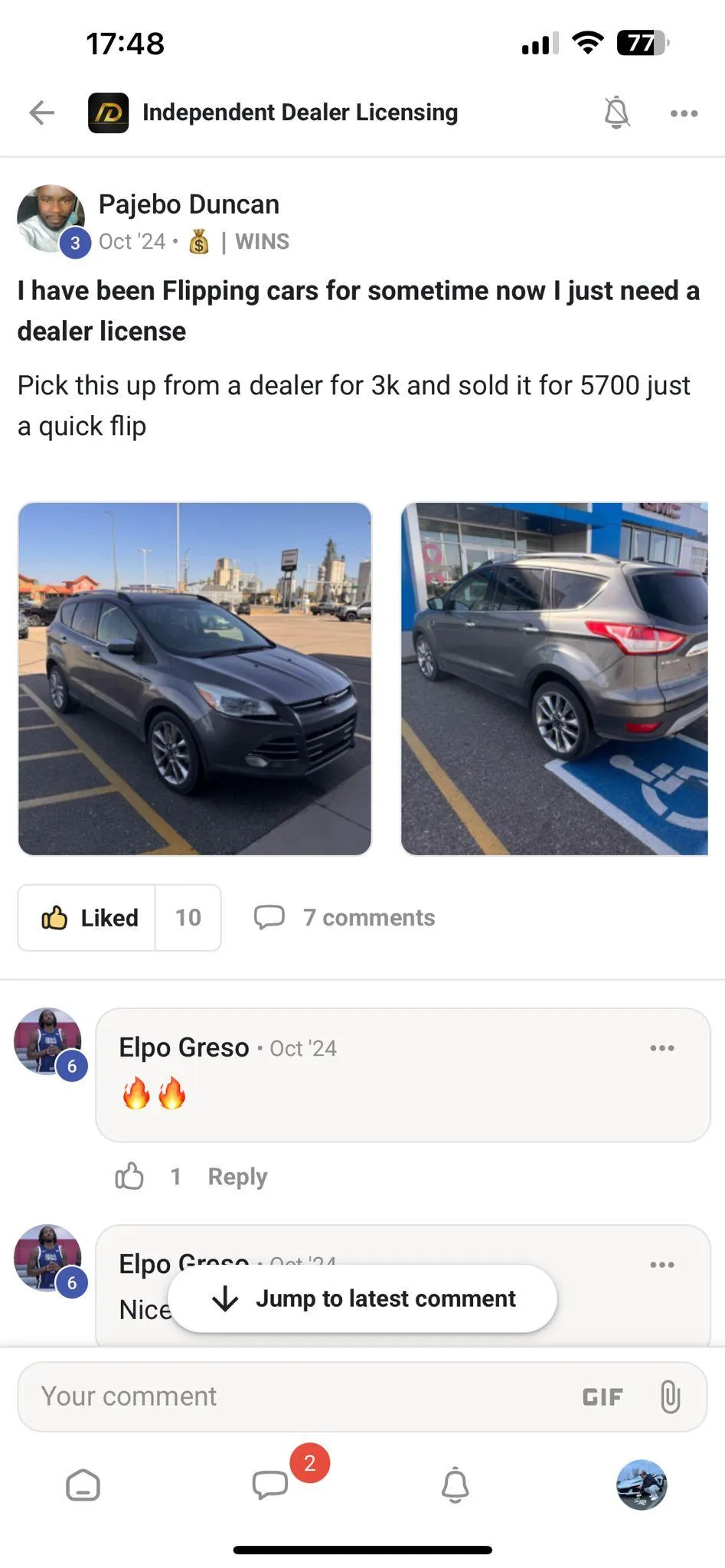725x1568 pixels.
Task: Open the WINS category tag
Action: coord(262,241)
